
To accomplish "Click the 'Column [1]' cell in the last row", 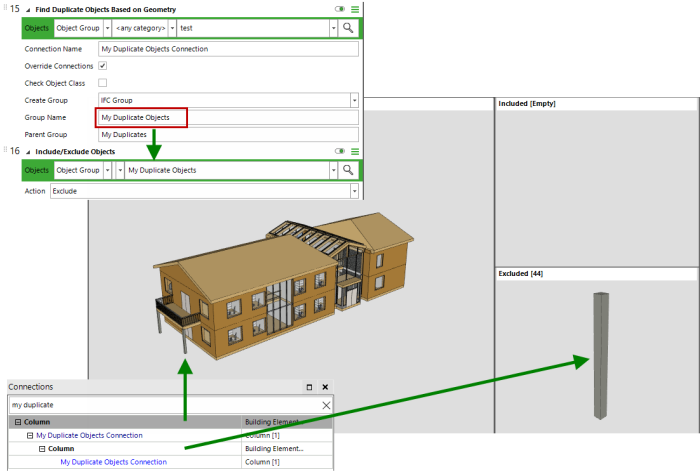I will click(287, 462).
